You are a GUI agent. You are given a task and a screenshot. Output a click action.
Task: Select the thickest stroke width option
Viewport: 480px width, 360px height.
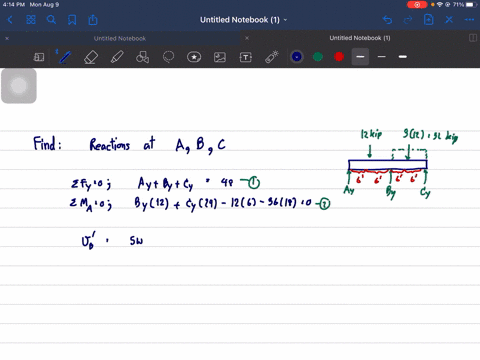pos(403,57)
